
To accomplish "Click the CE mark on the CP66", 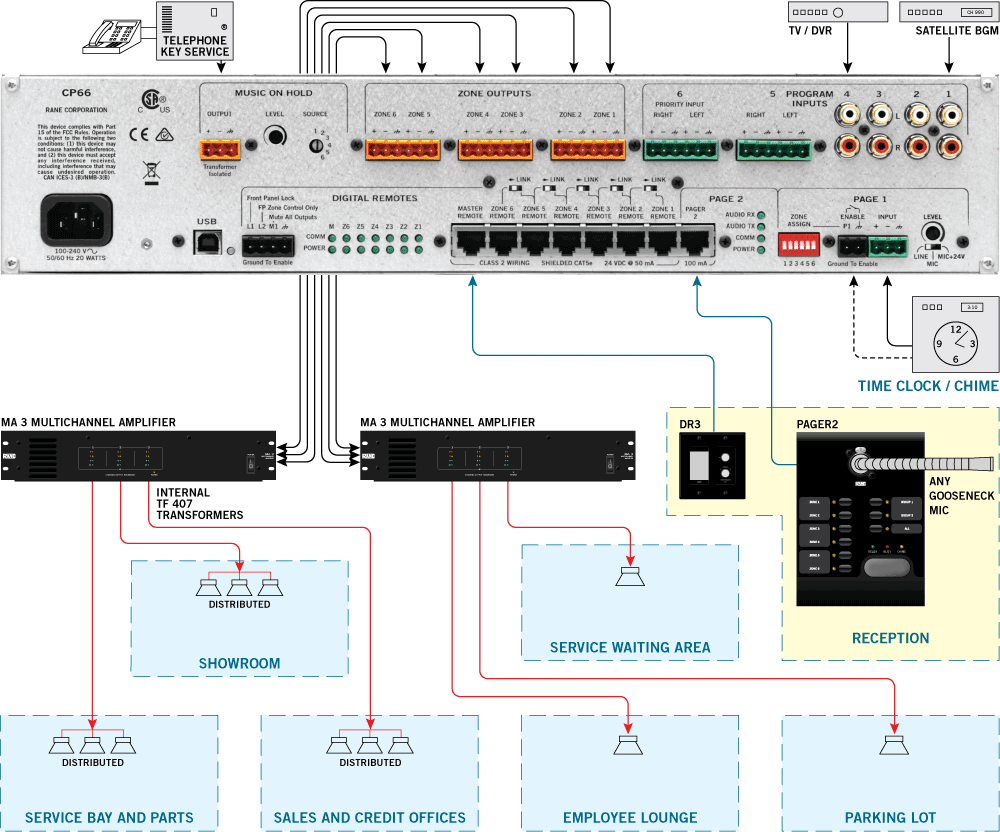I will coord(138,135).
